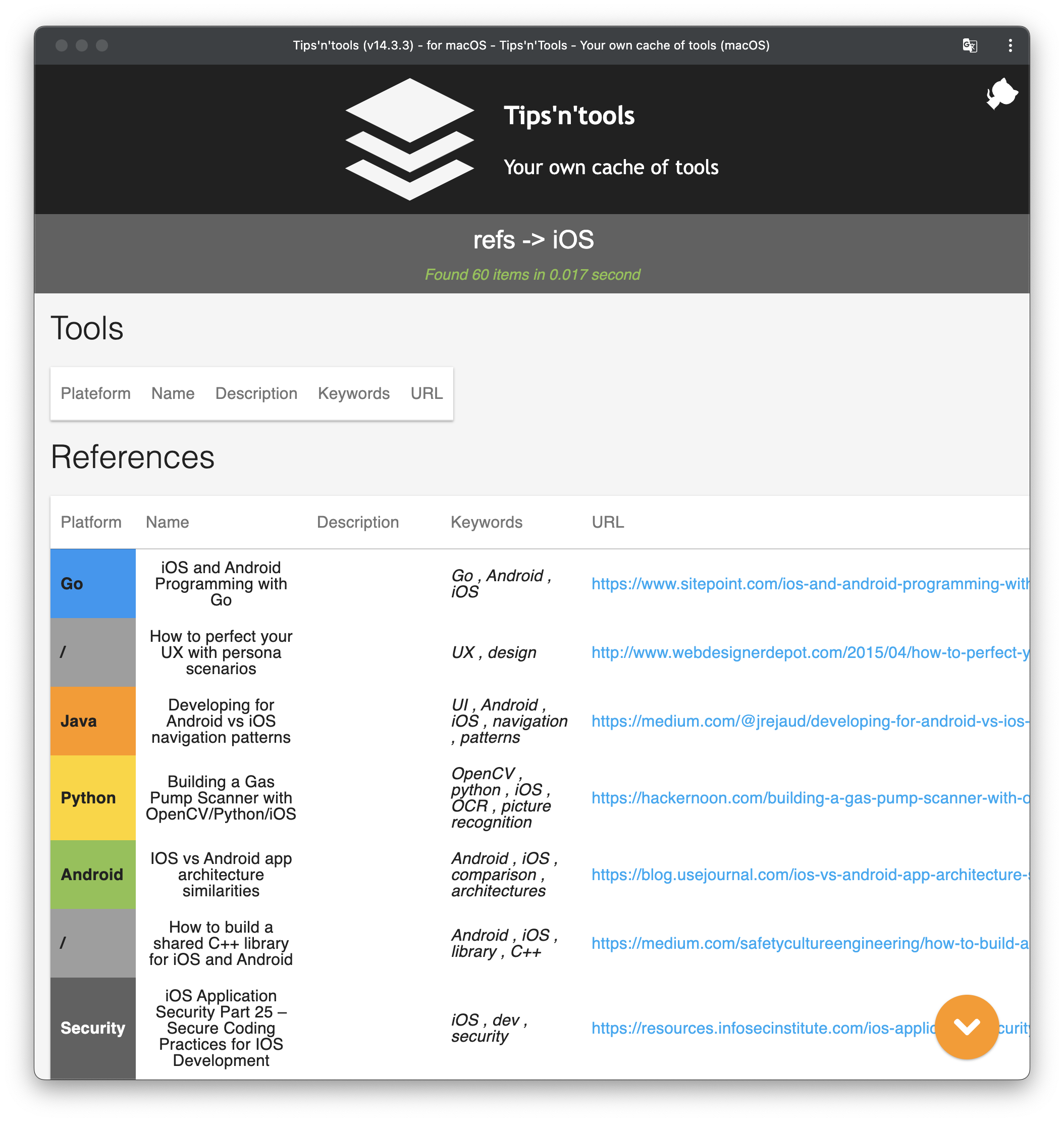
Task: Click the overflow menu icon in title bar
Action: 1011,44
